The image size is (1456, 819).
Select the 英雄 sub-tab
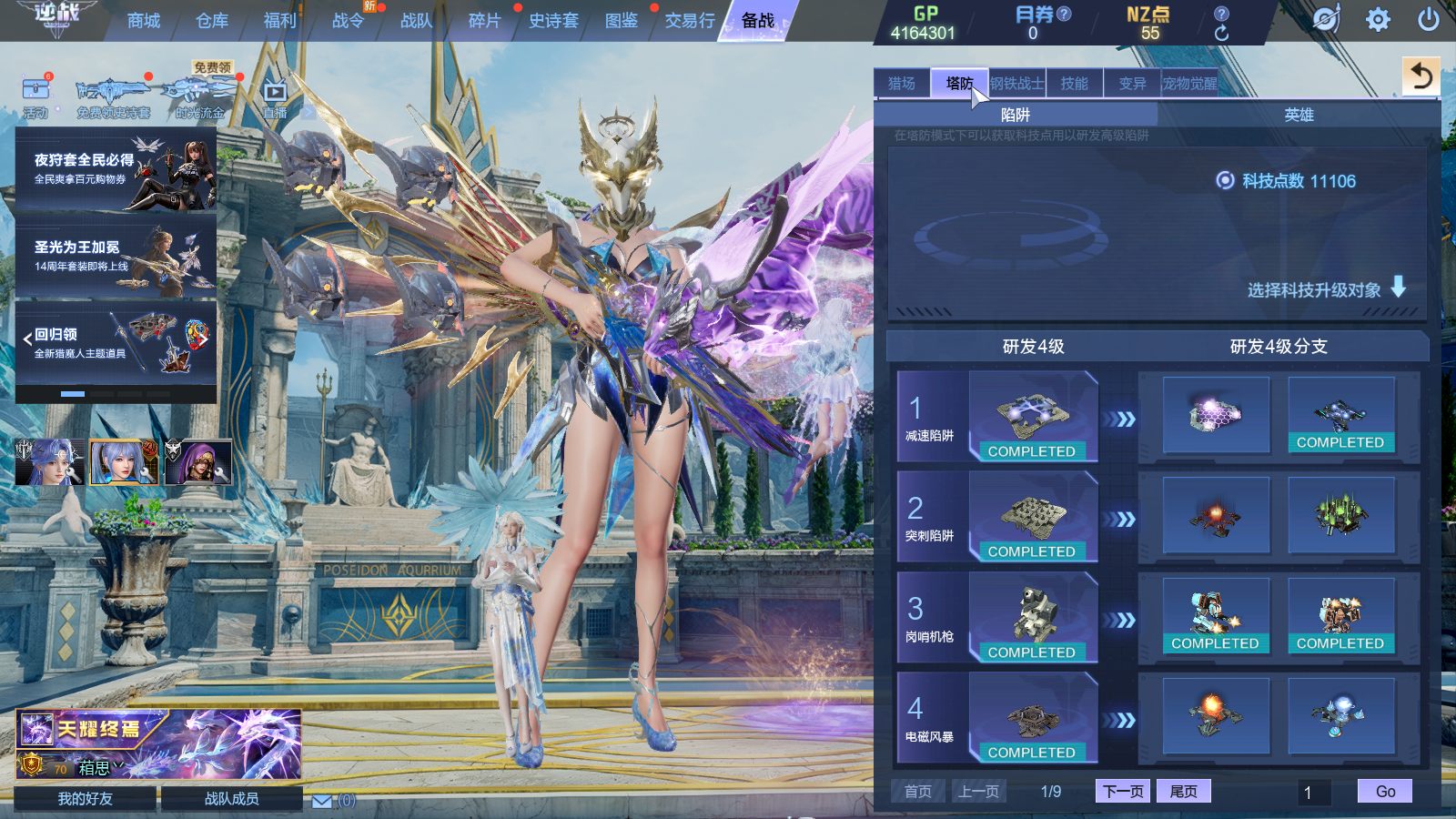click(x=1299, y=115)
